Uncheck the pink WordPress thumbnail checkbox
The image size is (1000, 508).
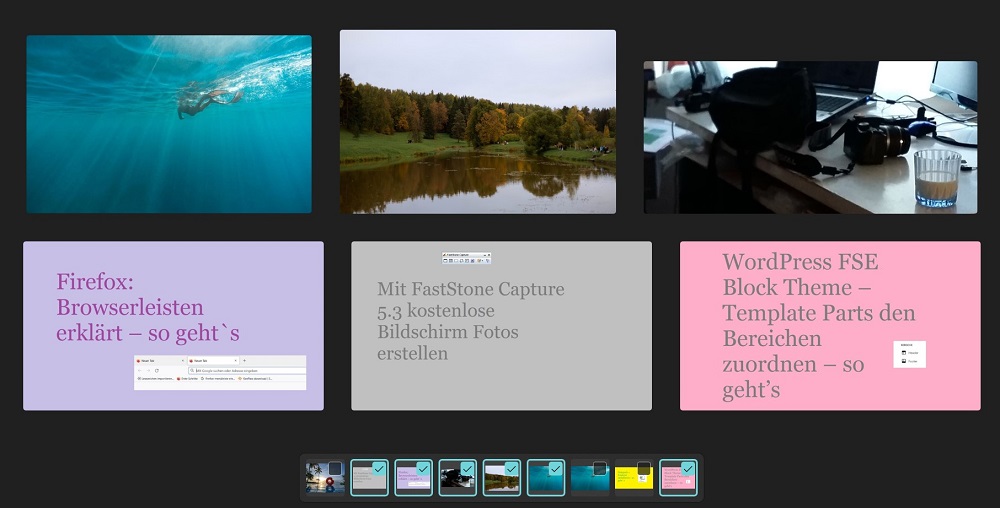coord(688,469)
